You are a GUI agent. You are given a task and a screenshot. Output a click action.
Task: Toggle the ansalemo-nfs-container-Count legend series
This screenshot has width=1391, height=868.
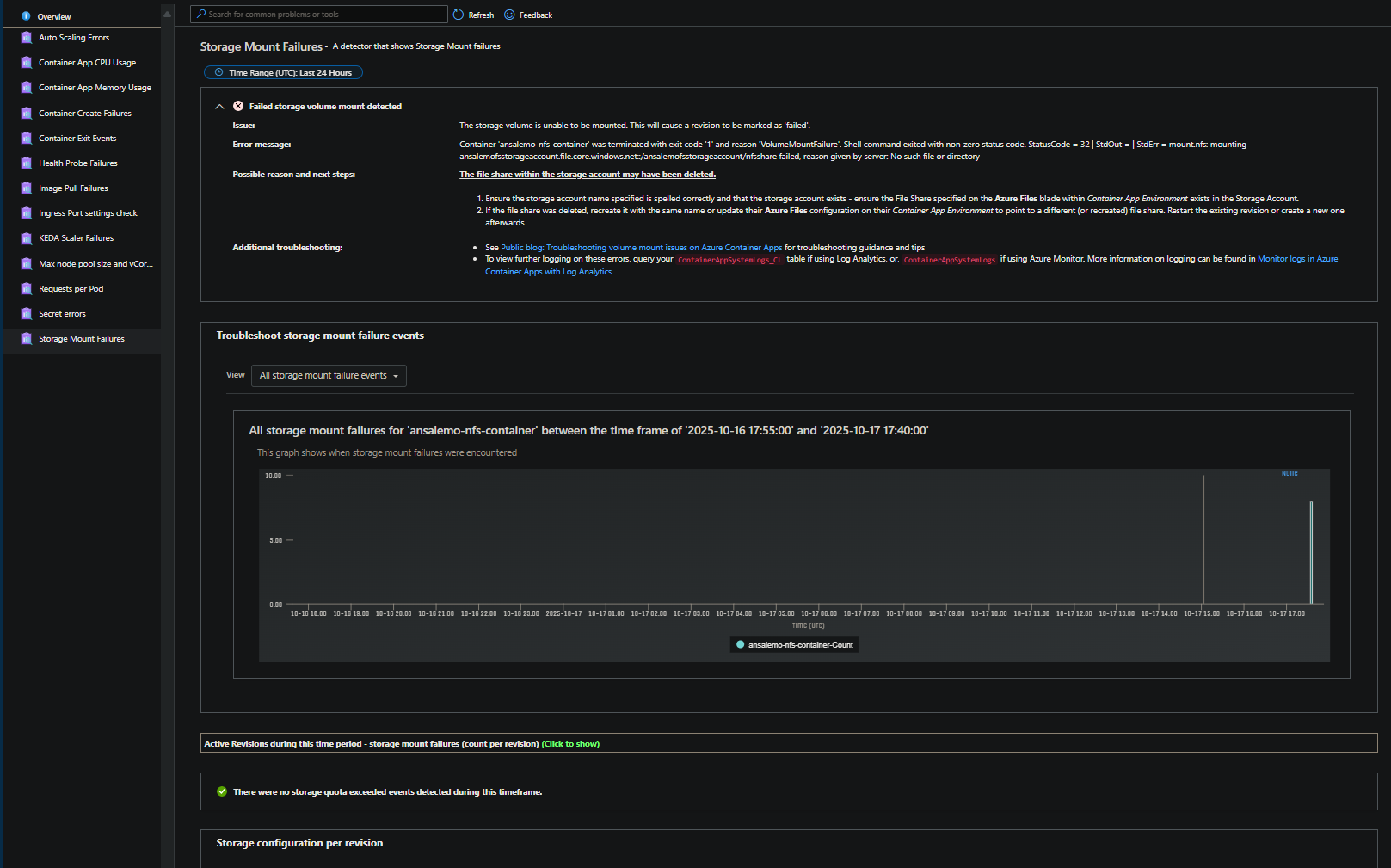tap(793, 645)
